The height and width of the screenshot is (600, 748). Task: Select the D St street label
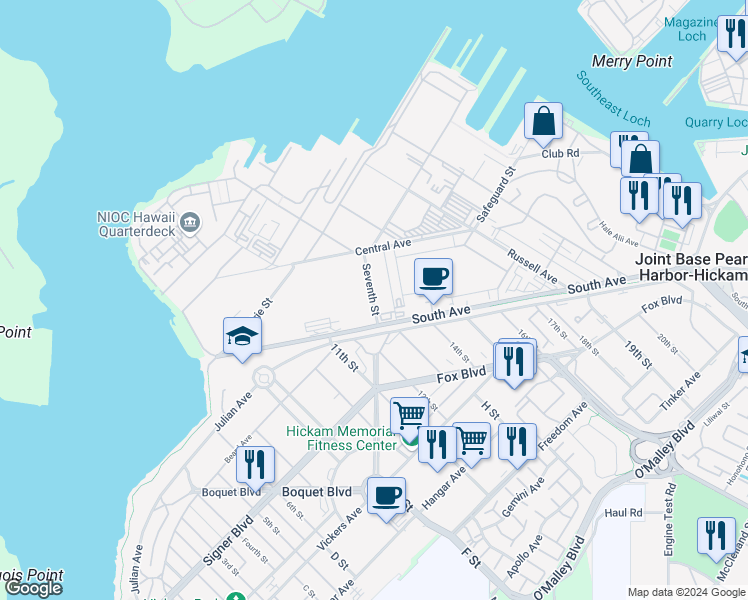(x=339, y=561)
